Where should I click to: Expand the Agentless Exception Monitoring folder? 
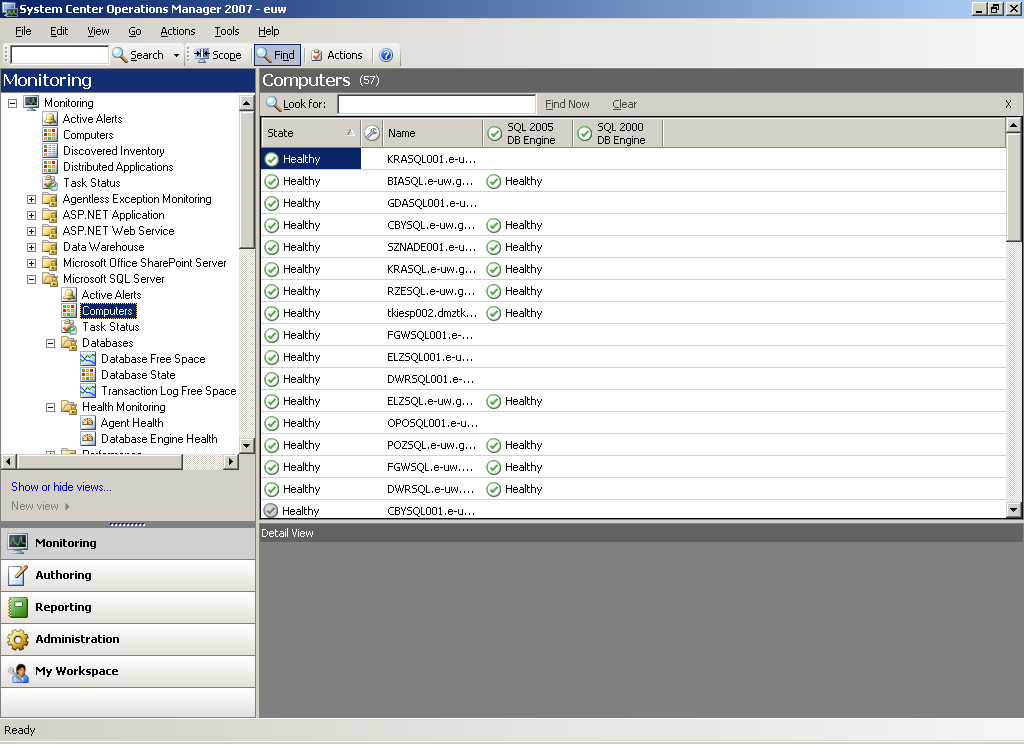[x=31, y=199]
